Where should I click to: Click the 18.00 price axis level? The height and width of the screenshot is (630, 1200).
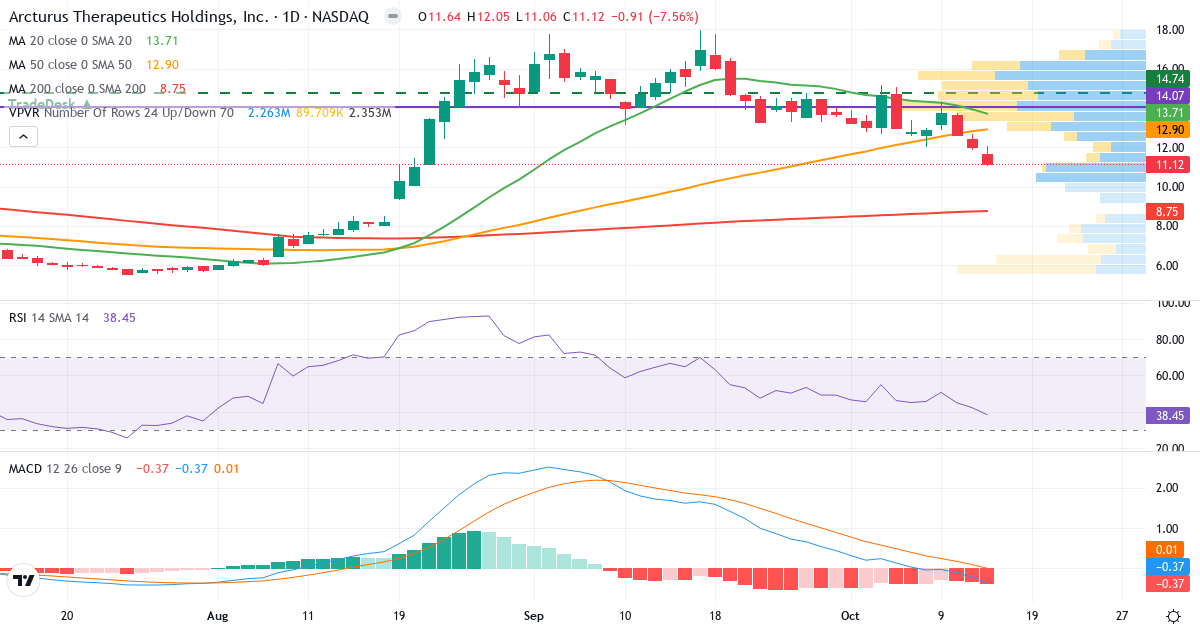(1171, 30)
